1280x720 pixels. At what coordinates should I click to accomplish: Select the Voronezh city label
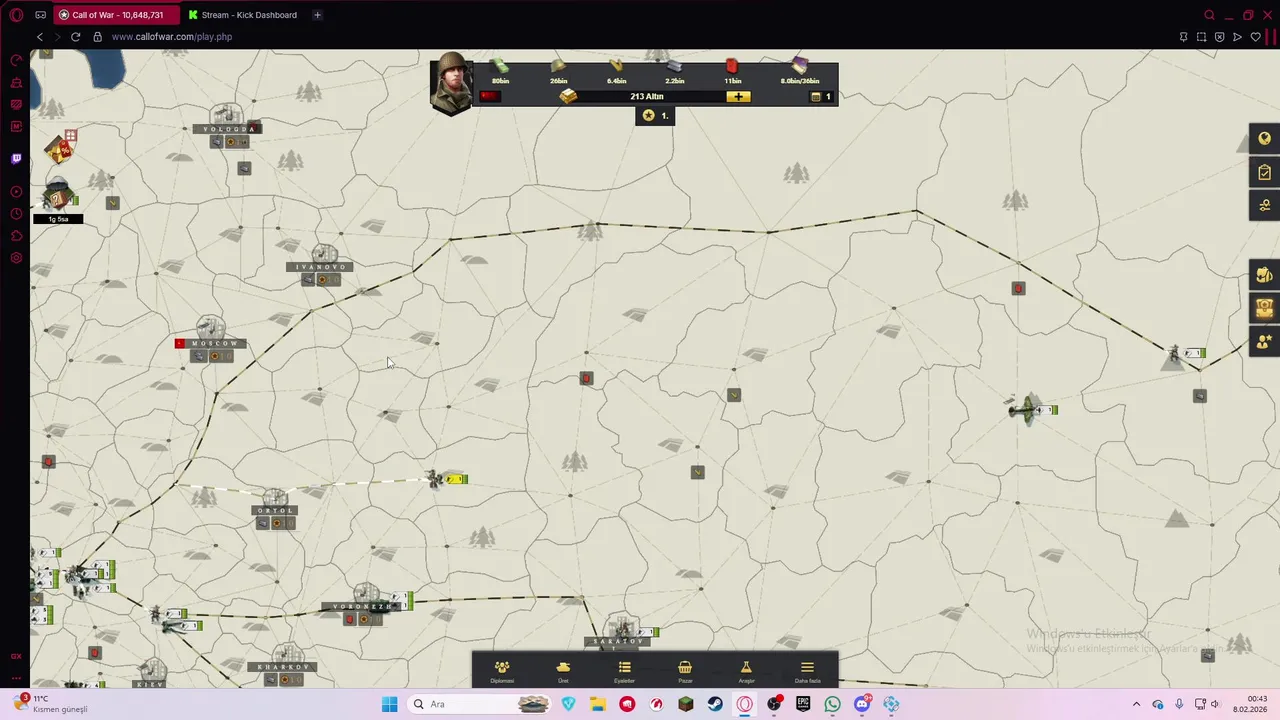pyautogui.click(x=362, y=607)
